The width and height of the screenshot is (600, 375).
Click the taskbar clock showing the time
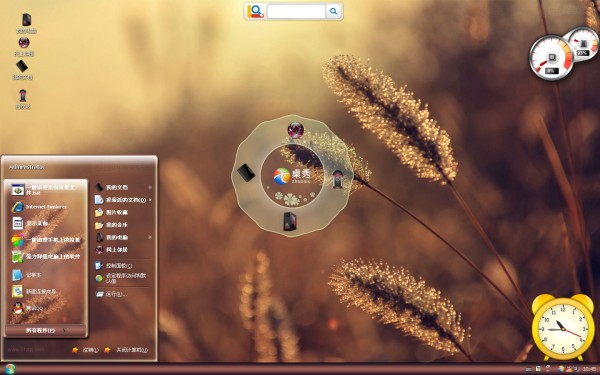point(589,369)
